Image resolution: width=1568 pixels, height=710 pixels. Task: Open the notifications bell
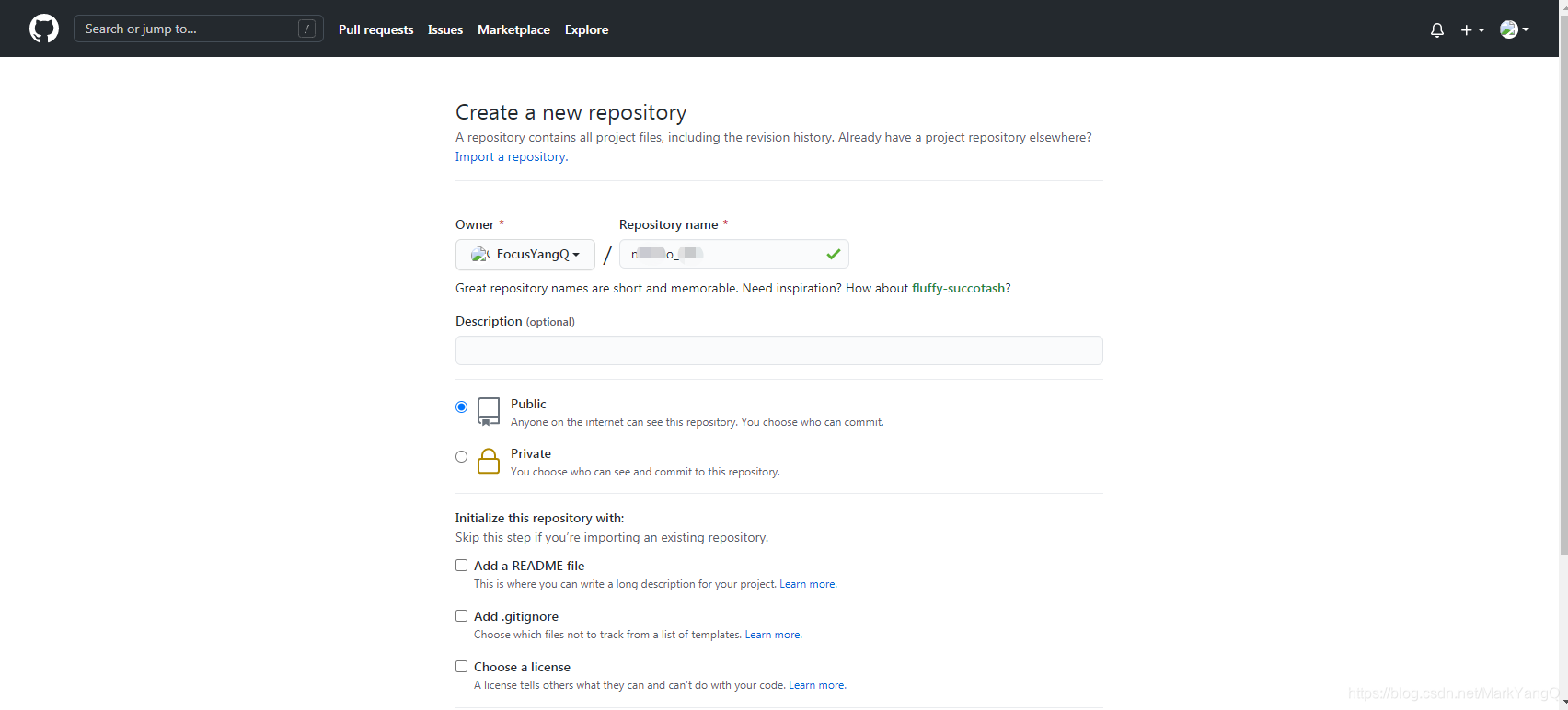pyautogui.click(x=1437, y=29)
